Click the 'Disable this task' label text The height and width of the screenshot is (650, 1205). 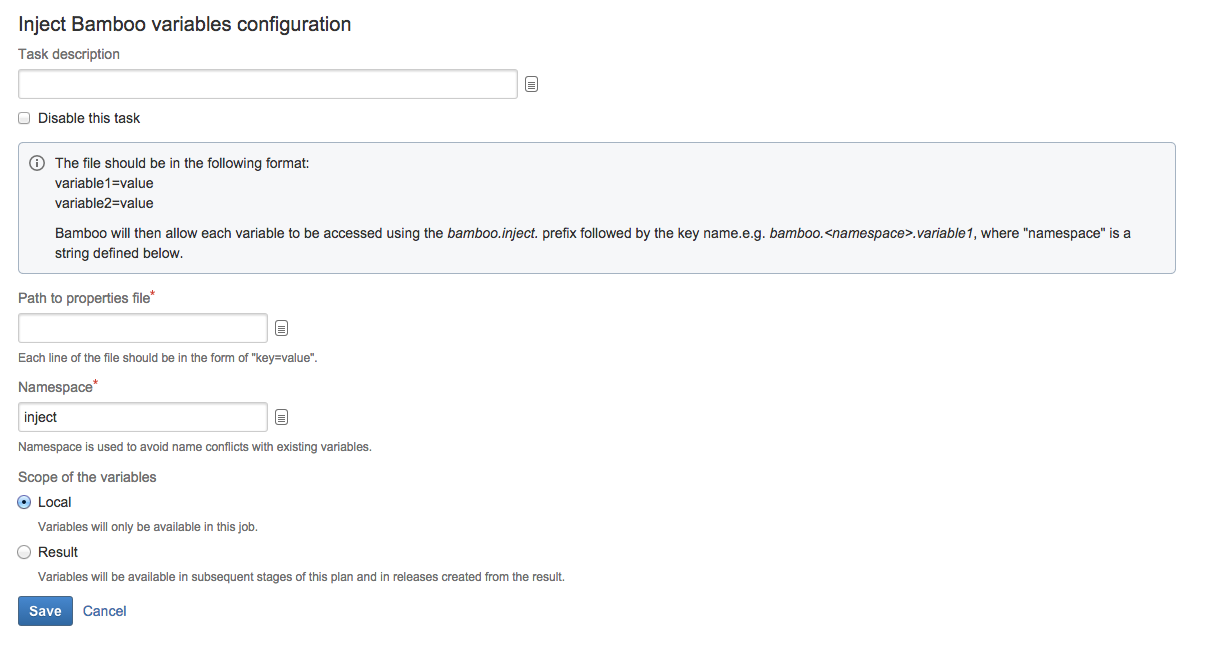[x=89, y=118]
